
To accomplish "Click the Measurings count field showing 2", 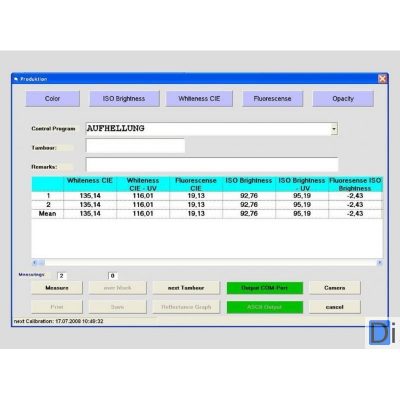I will 62,276.
